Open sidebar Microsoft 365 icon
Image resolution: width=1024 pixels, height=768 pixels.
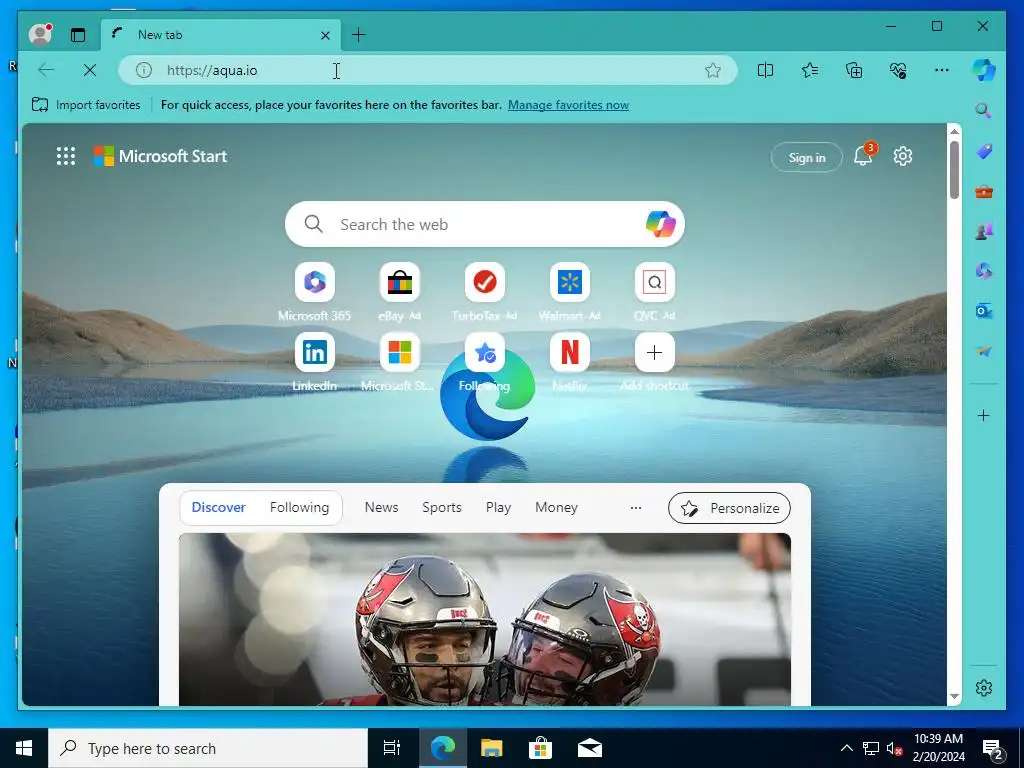pyautogui.click(x=984, y=270)
